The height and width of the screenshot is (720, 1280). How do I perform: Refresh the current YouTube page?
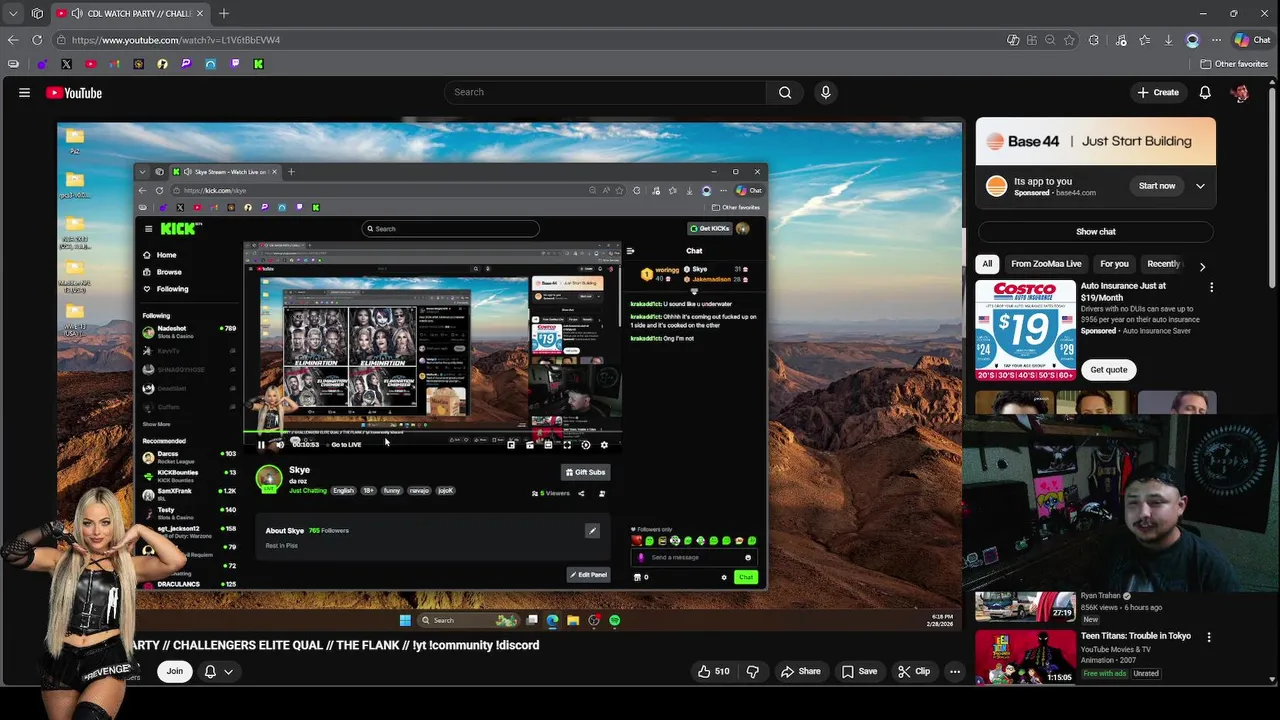point(37,40)
